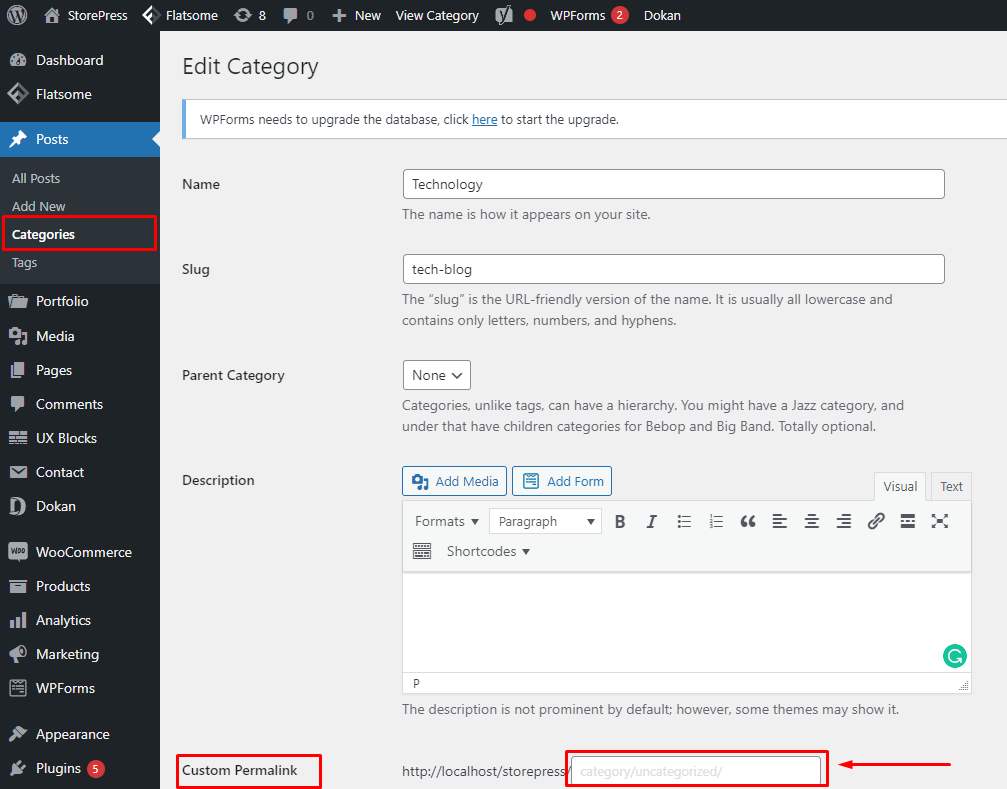Click the plus New icon
Screen dimensions: 1007x789
pyautogui.click(x=339, y=15)
